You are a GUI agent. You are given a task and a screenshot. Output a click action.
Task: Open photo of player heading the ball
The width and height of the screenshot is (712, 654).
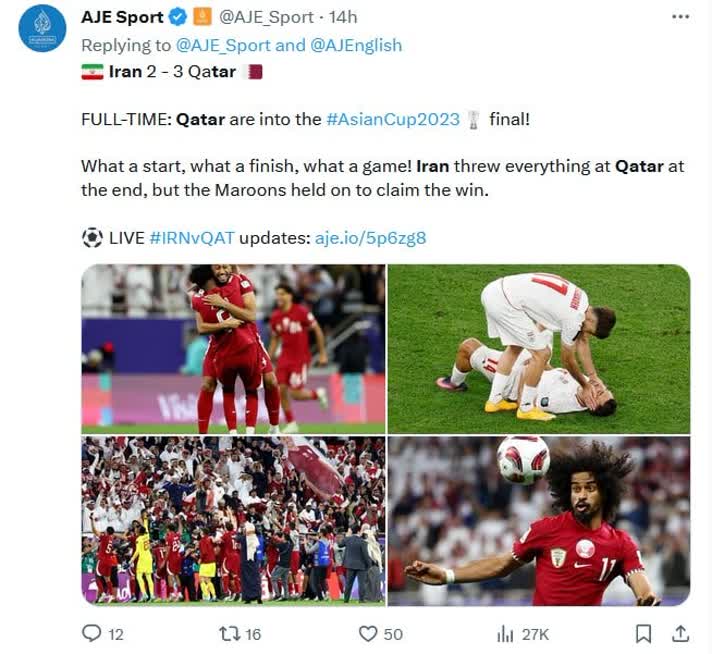point(539,521)
